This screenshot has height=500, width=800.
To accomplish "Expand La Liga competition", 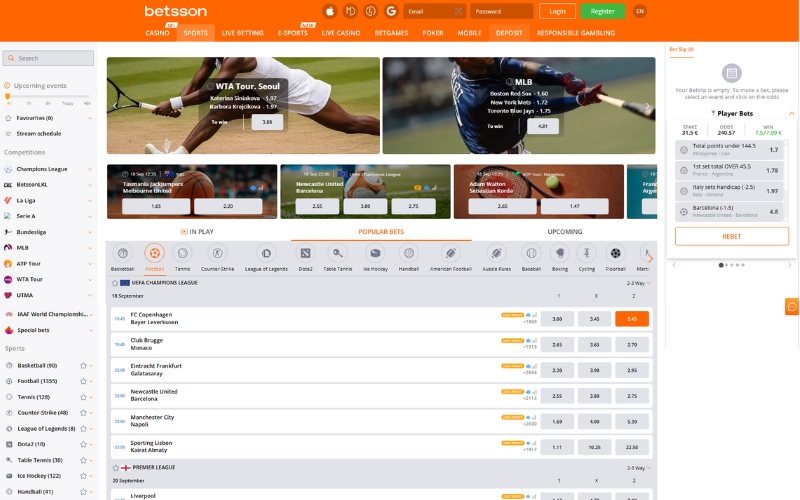I will tap(90, 201).
